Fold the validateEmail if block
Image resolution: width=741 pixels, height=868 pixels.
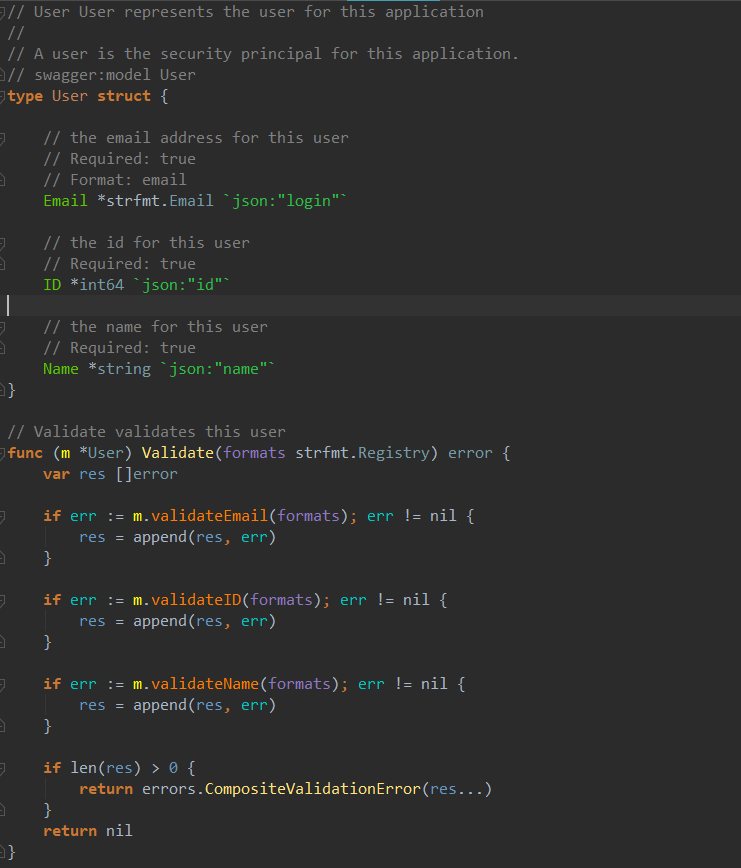[3, 516]
